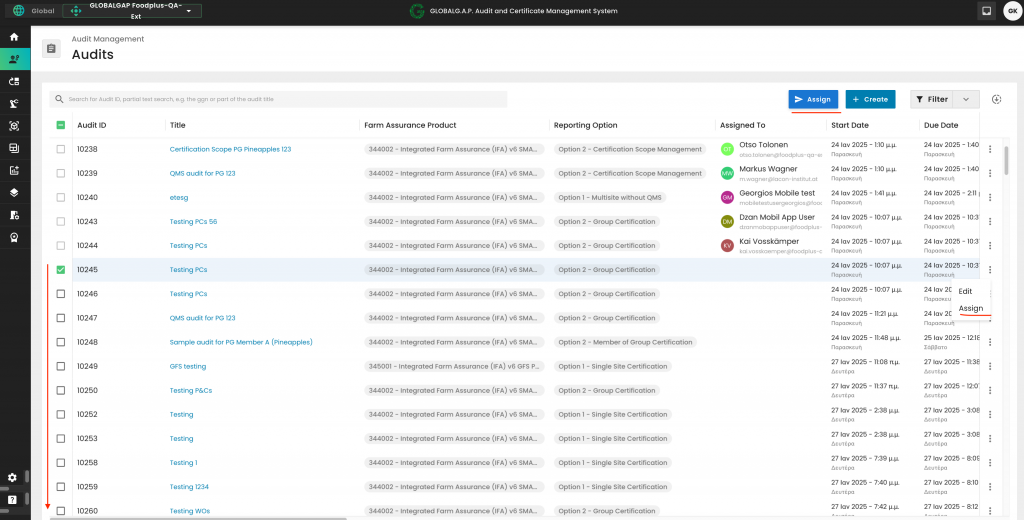Image resolution: width=1024 pixels, height=520 pixels.
Task: Expand the Filter dropdown arrow
Action: point(965,99)
